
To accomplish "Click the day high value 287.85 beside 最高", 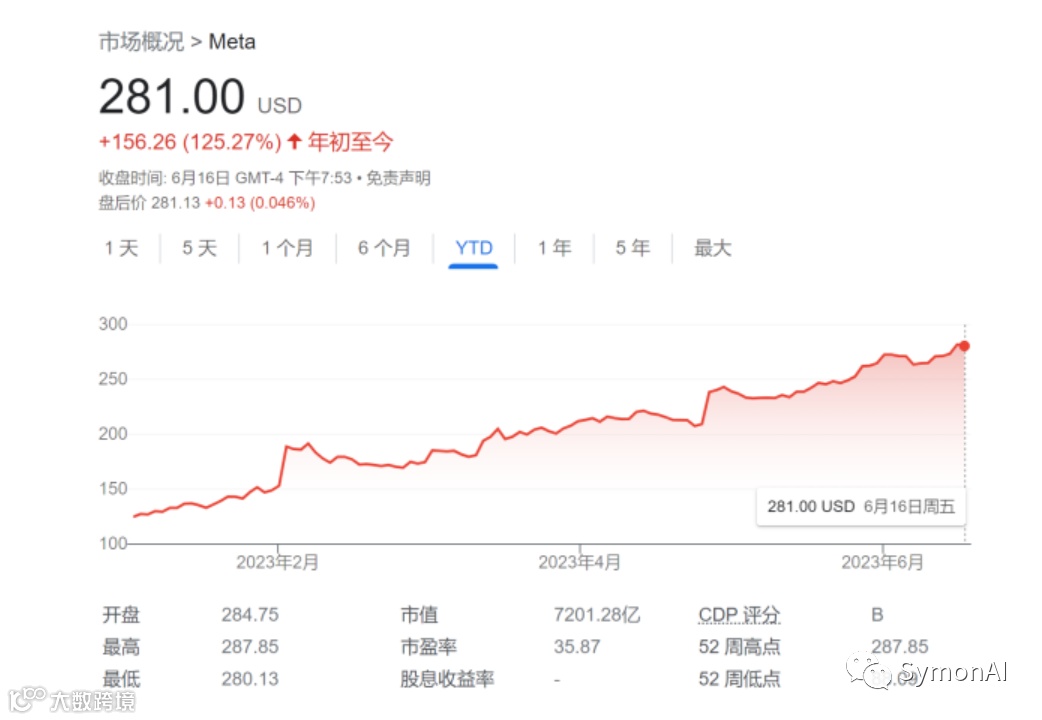I will pos(250,646).
